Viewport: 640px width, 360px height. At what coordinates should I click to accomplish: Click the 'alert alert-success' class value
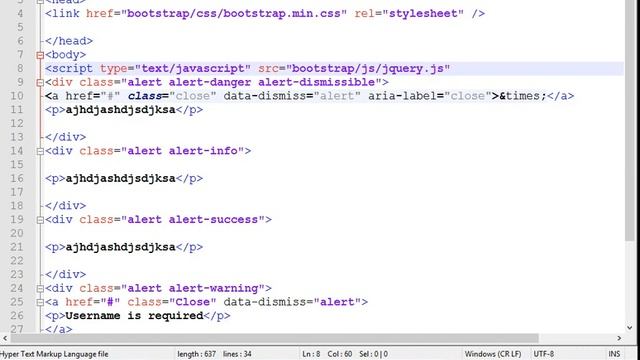tap(193, 219)
